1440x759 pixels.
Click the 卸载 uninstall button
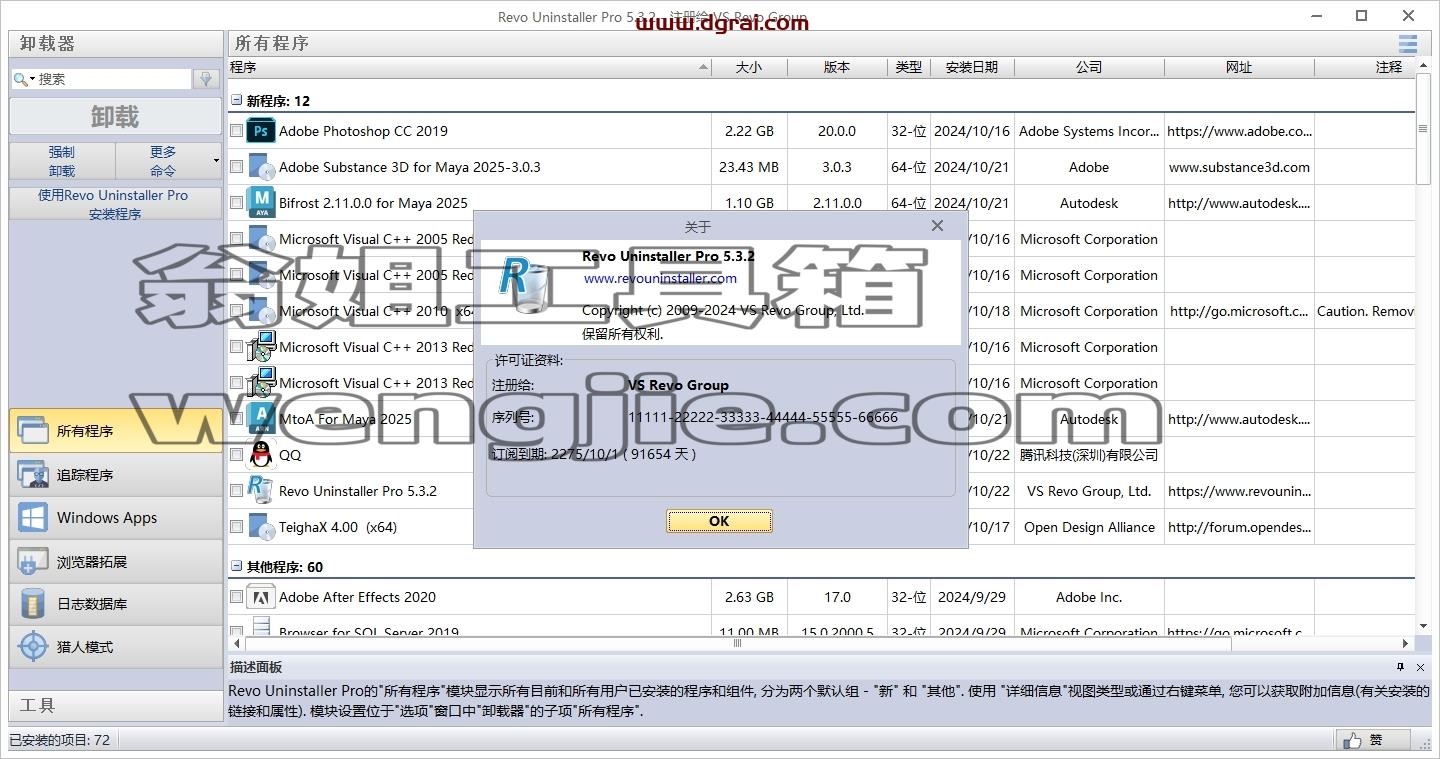[116, 117]
